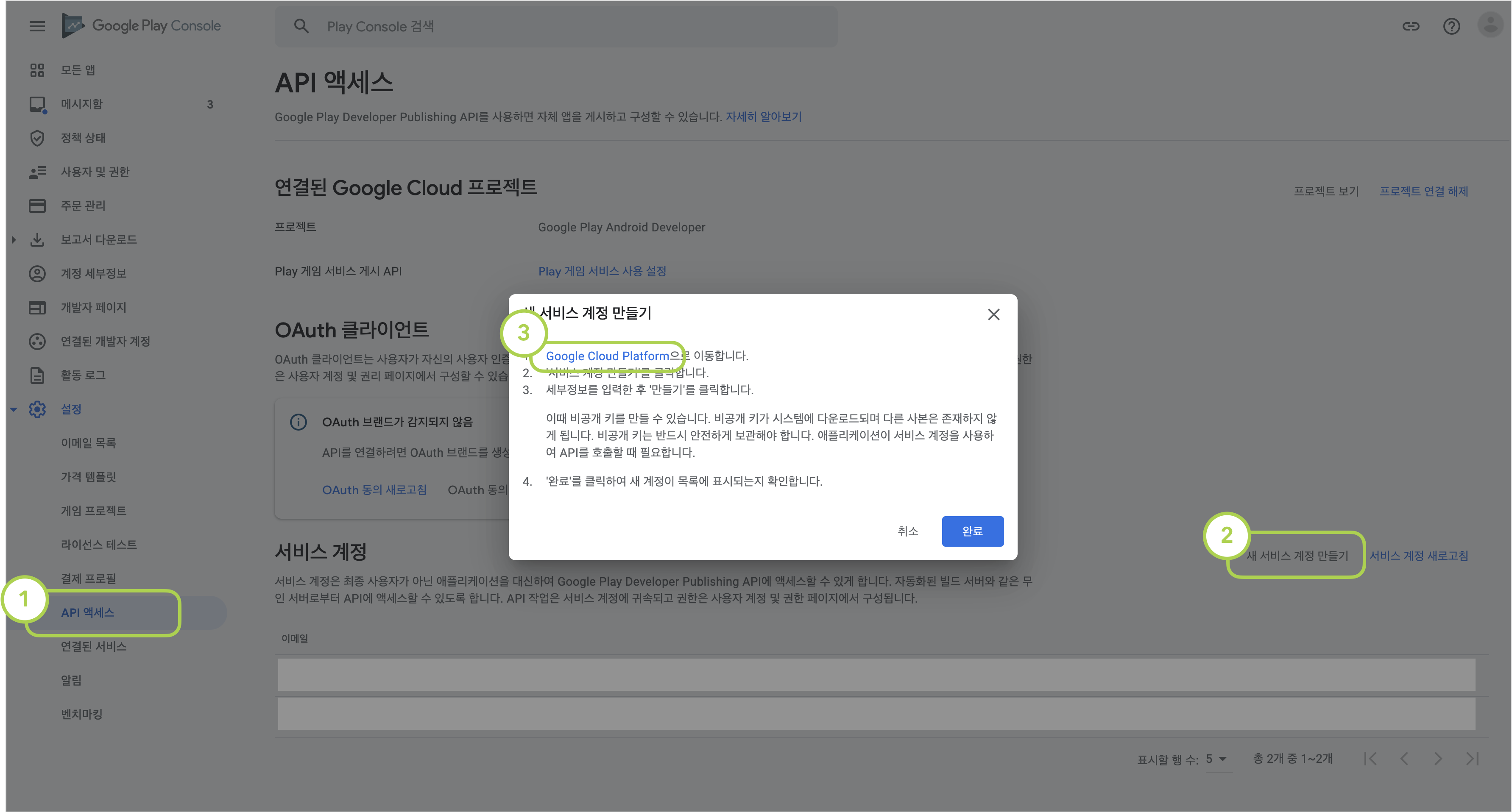Viewport: 1512px width, 812px height.
Task: Open the help question mark icon
Action: [1451, 26]
